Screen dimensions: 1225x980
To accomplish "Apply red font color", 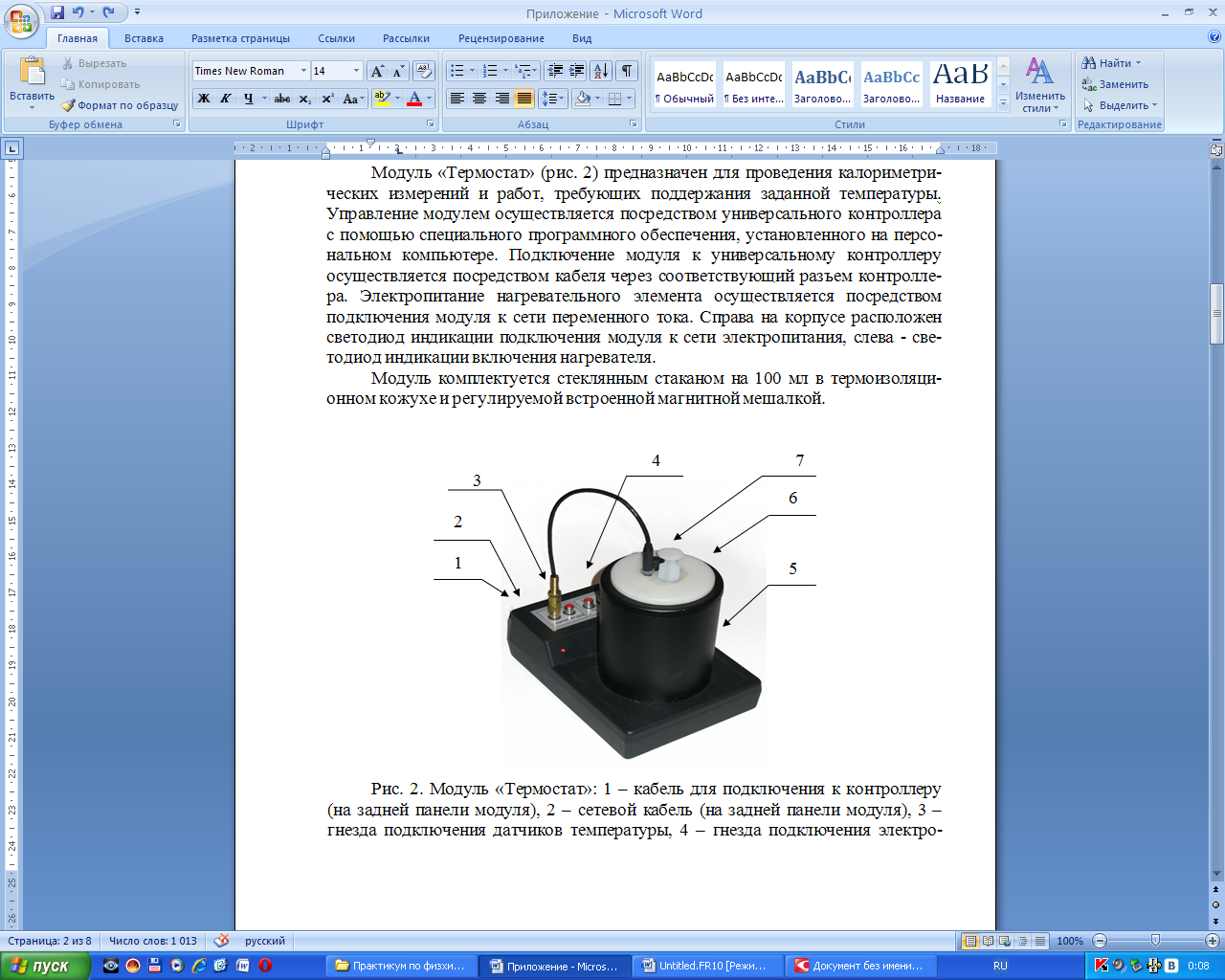I will (414, 98).
